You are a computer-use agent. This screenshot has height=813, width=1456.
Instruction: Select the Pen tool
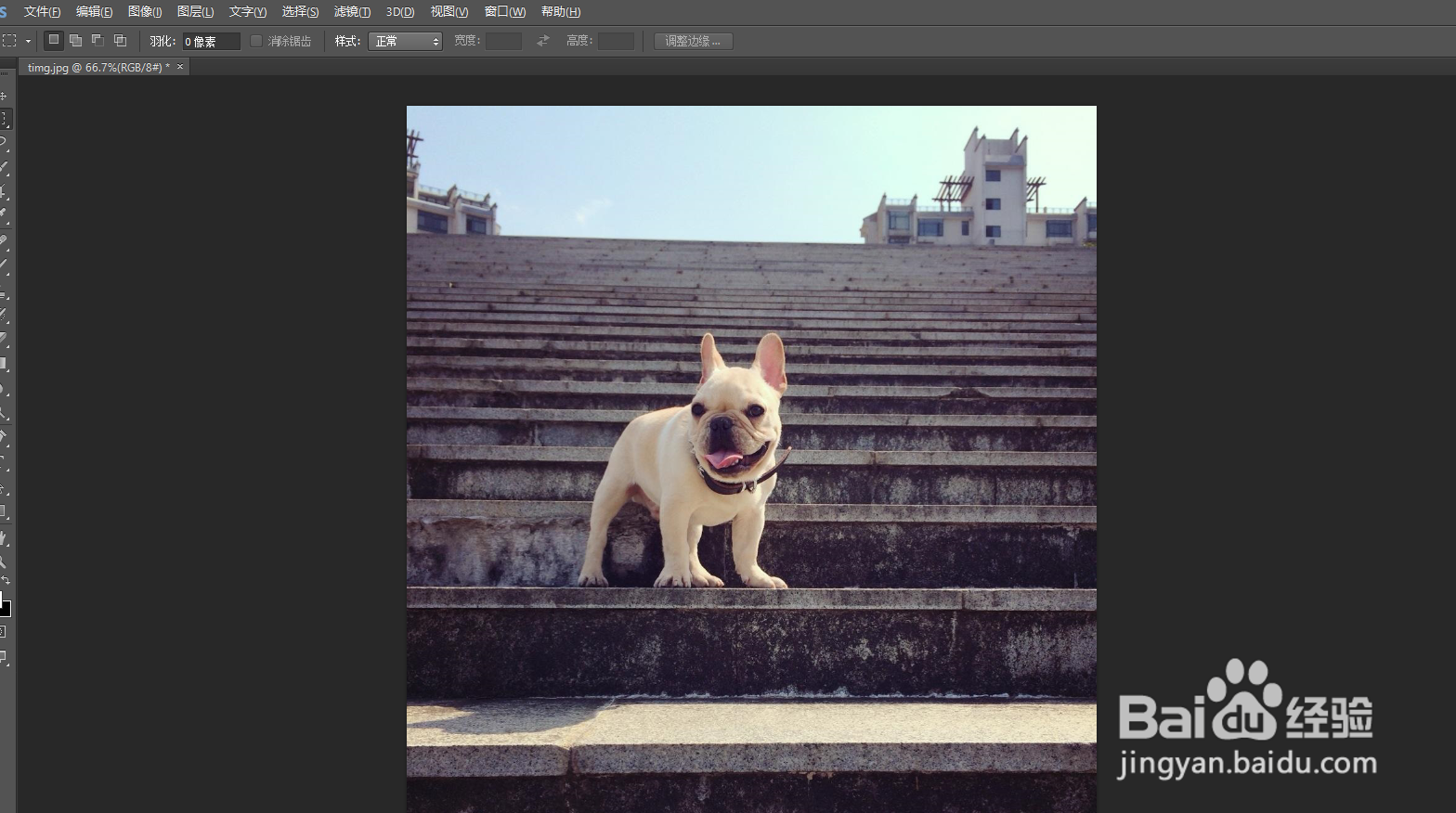coord(4,437)
